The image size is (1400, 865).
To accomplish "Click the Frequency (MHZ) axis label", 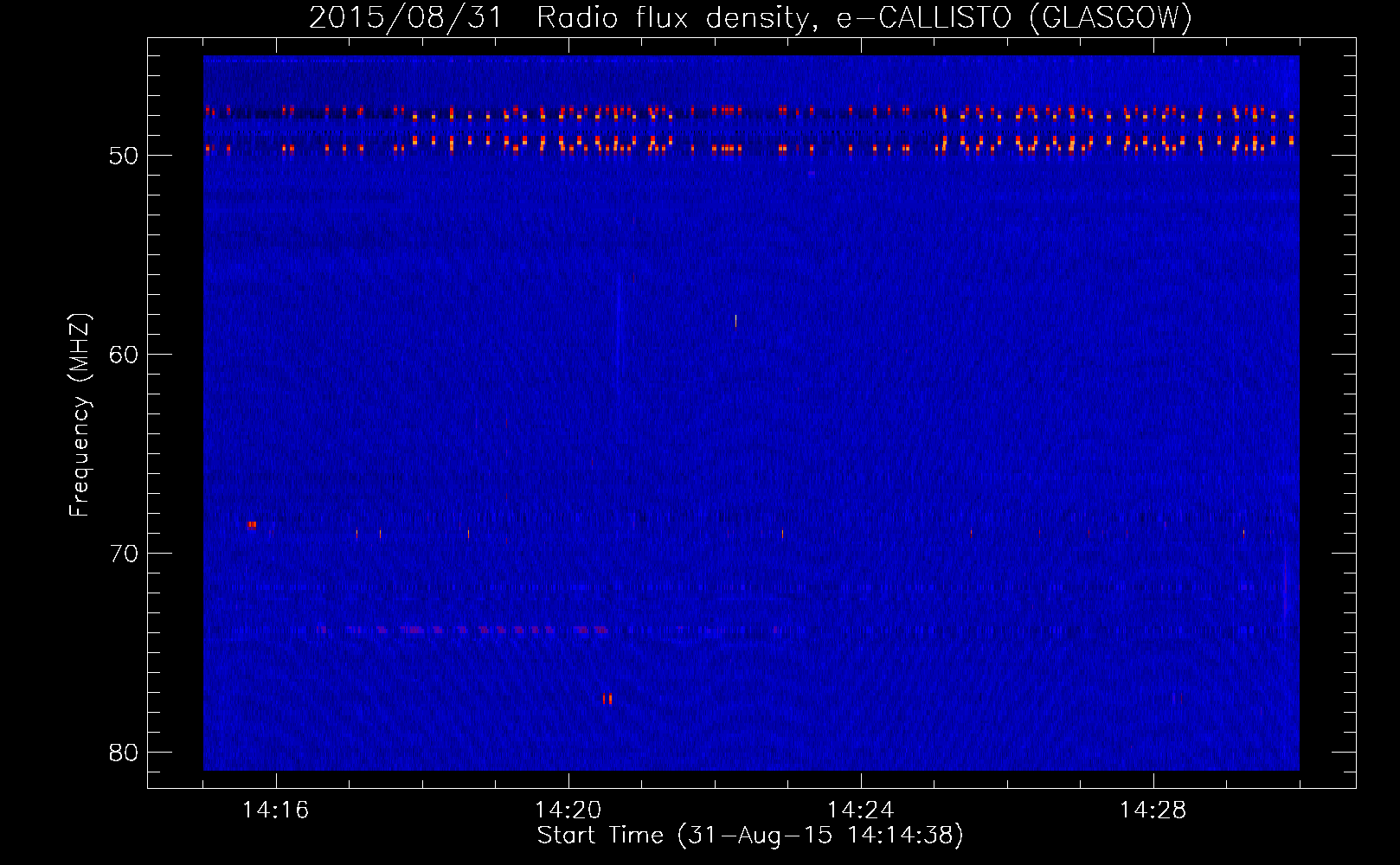I will coord(80,415).
